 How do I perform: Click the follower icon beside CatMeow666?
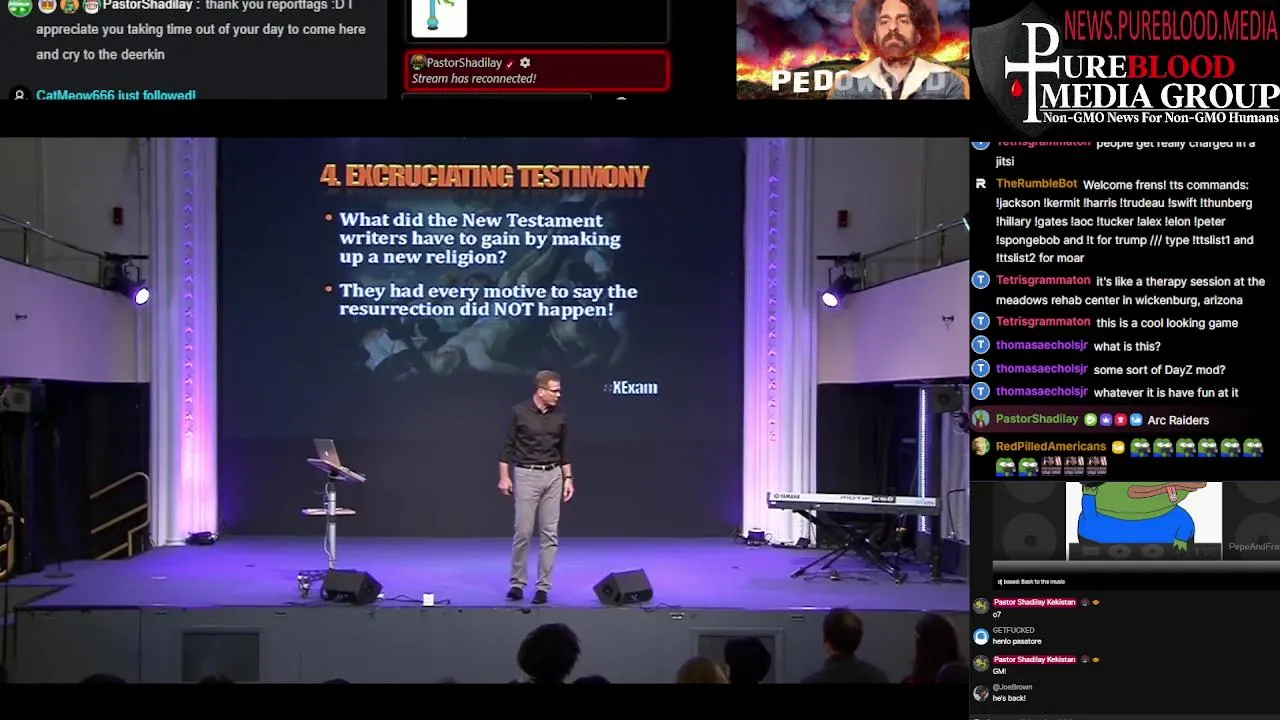click(18, 95)
